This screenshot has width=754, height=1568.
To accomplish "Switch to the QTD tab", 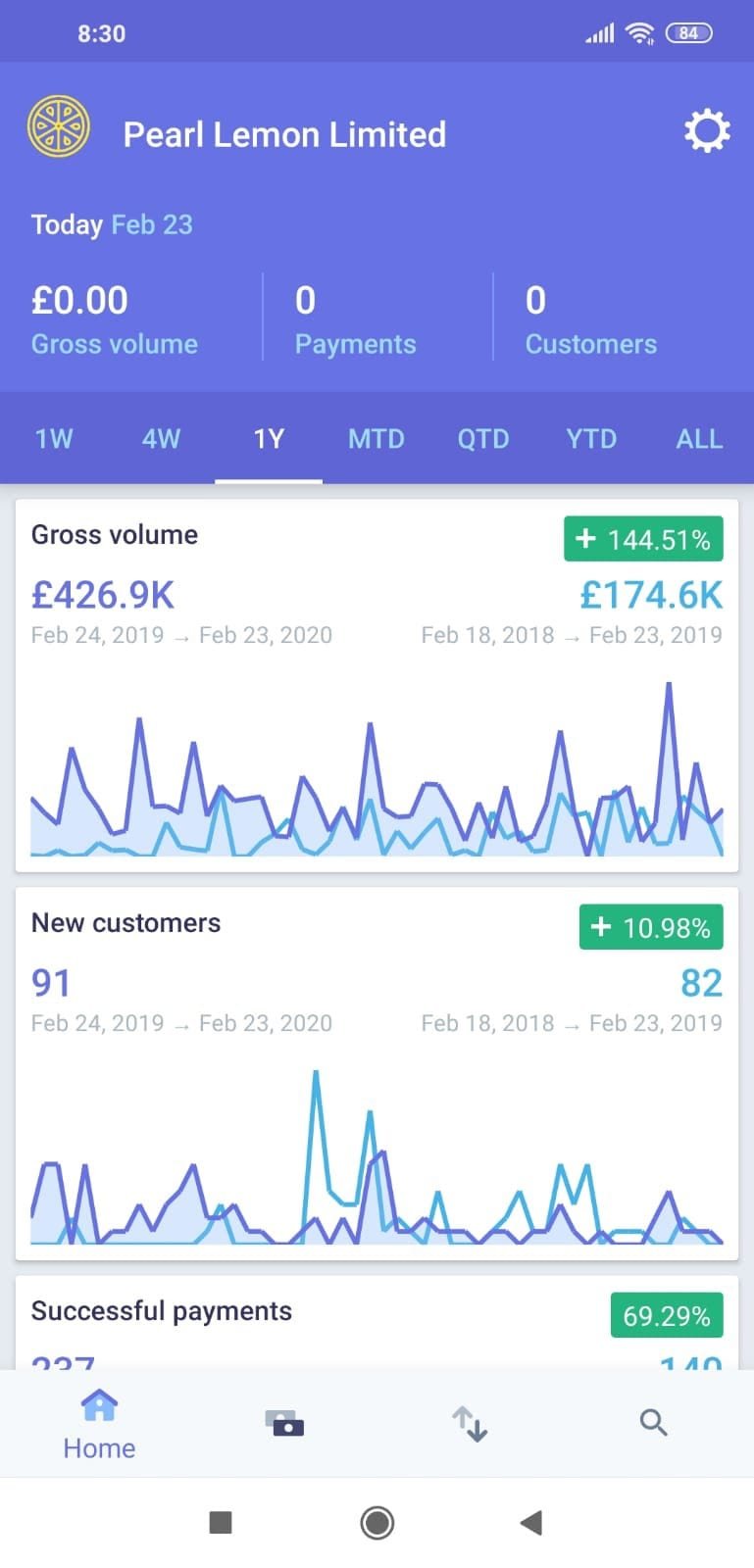I will coord(483,438).
